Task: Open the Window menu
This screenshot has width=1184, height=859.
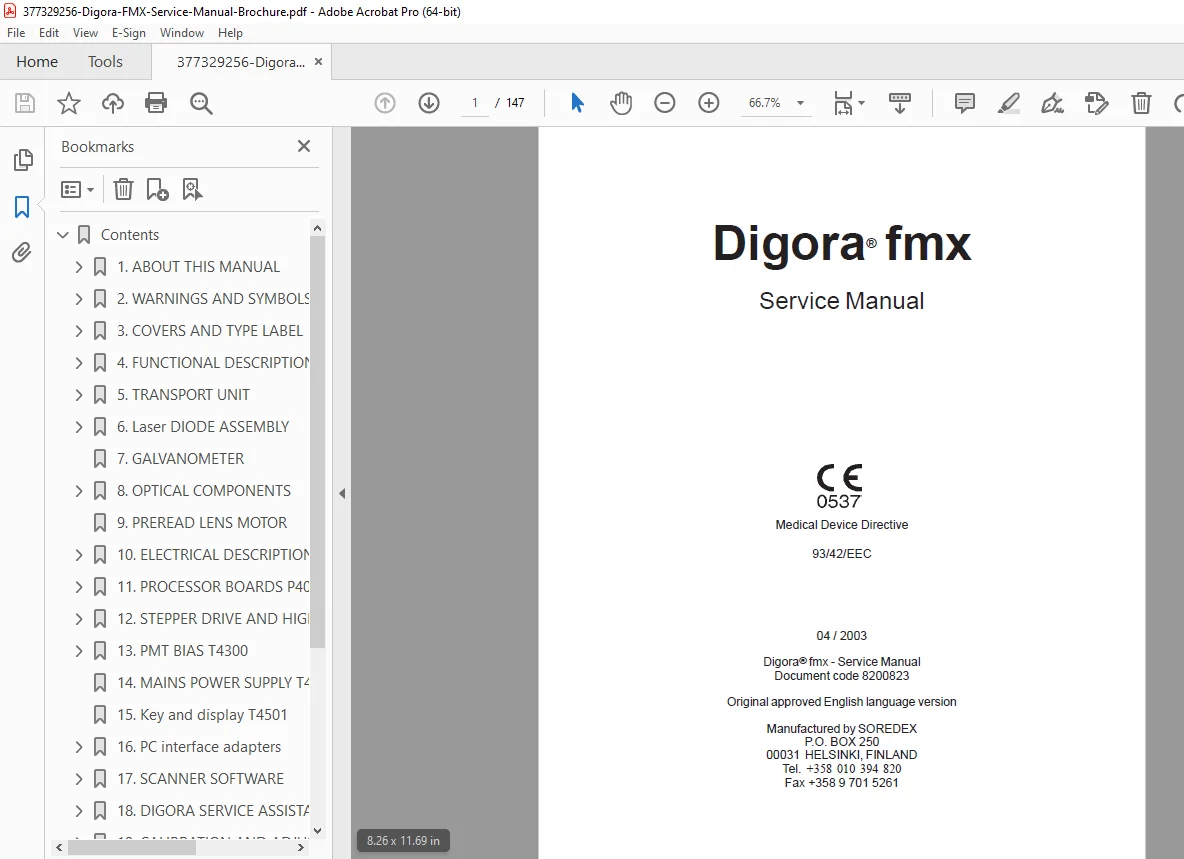Action: click(x=182, y=32)
